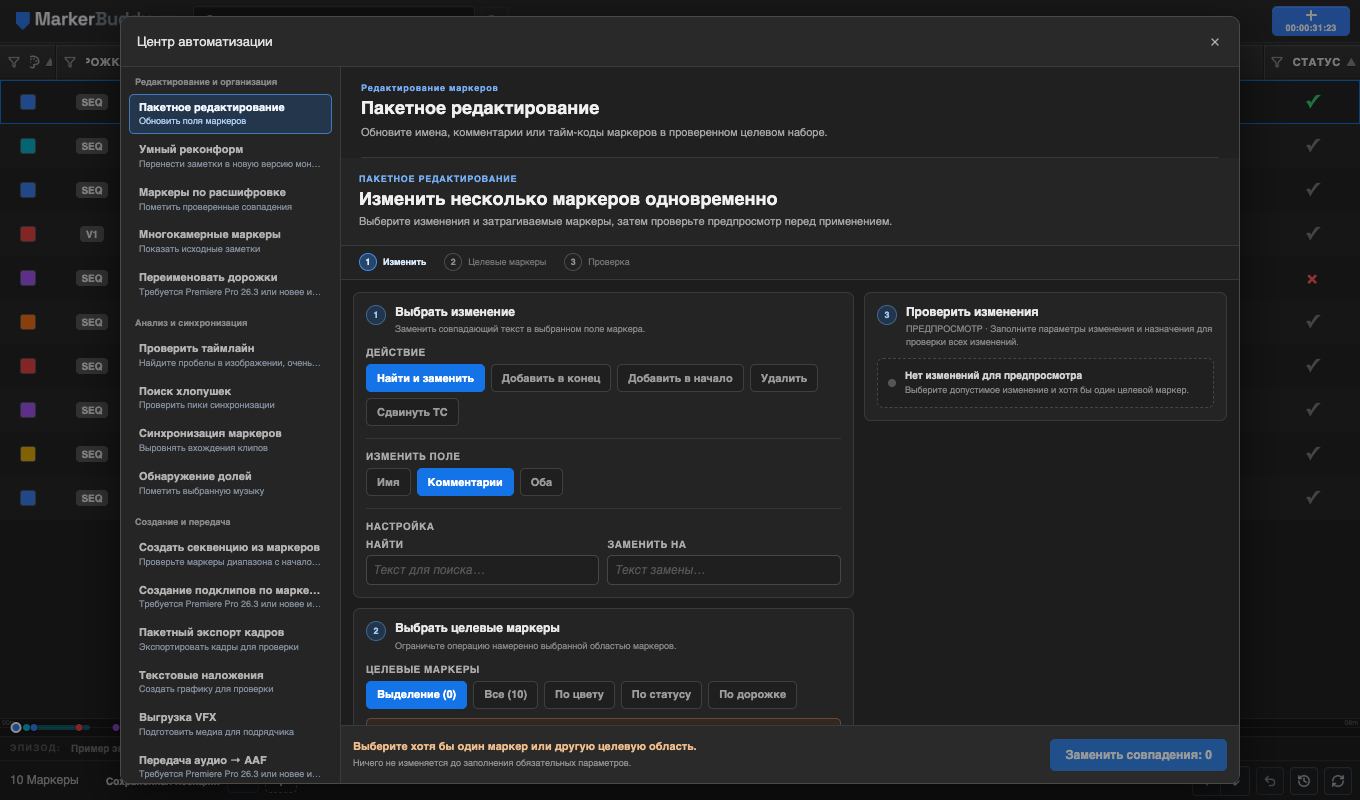Click the red swatch in the V1 row
The height and width of the screenshot is (800, 1360).
pos(28,234)
